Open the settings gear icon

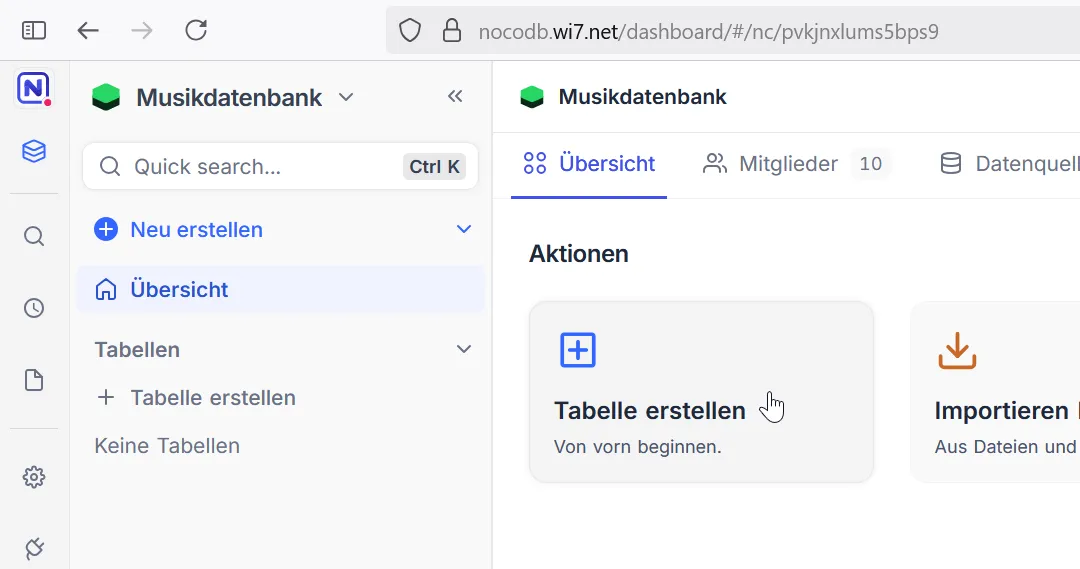pos(34,477)
